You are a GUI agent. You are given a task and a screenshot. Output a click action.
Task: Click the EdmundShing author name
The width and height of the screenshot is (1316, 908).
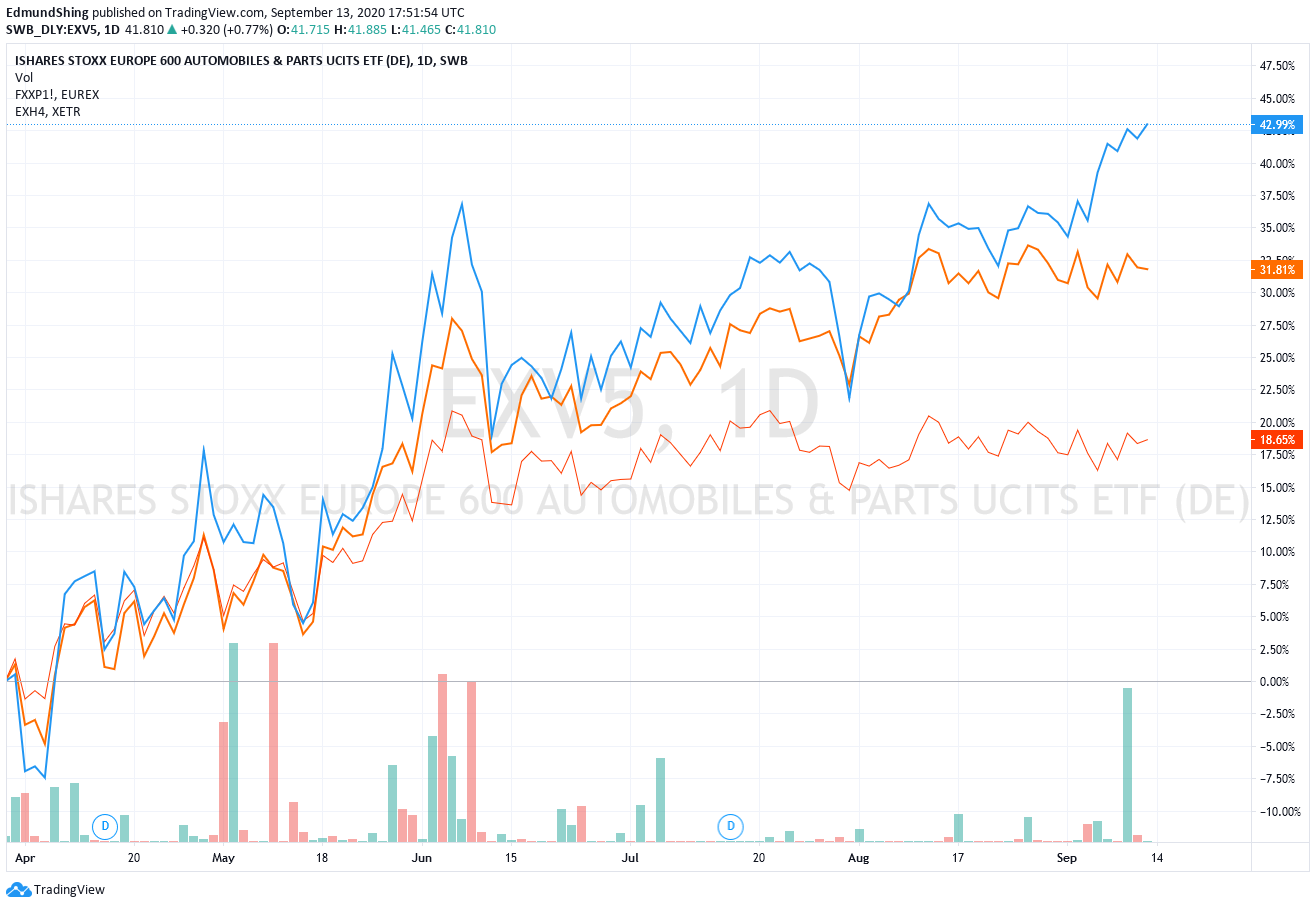tap(47, 12)
